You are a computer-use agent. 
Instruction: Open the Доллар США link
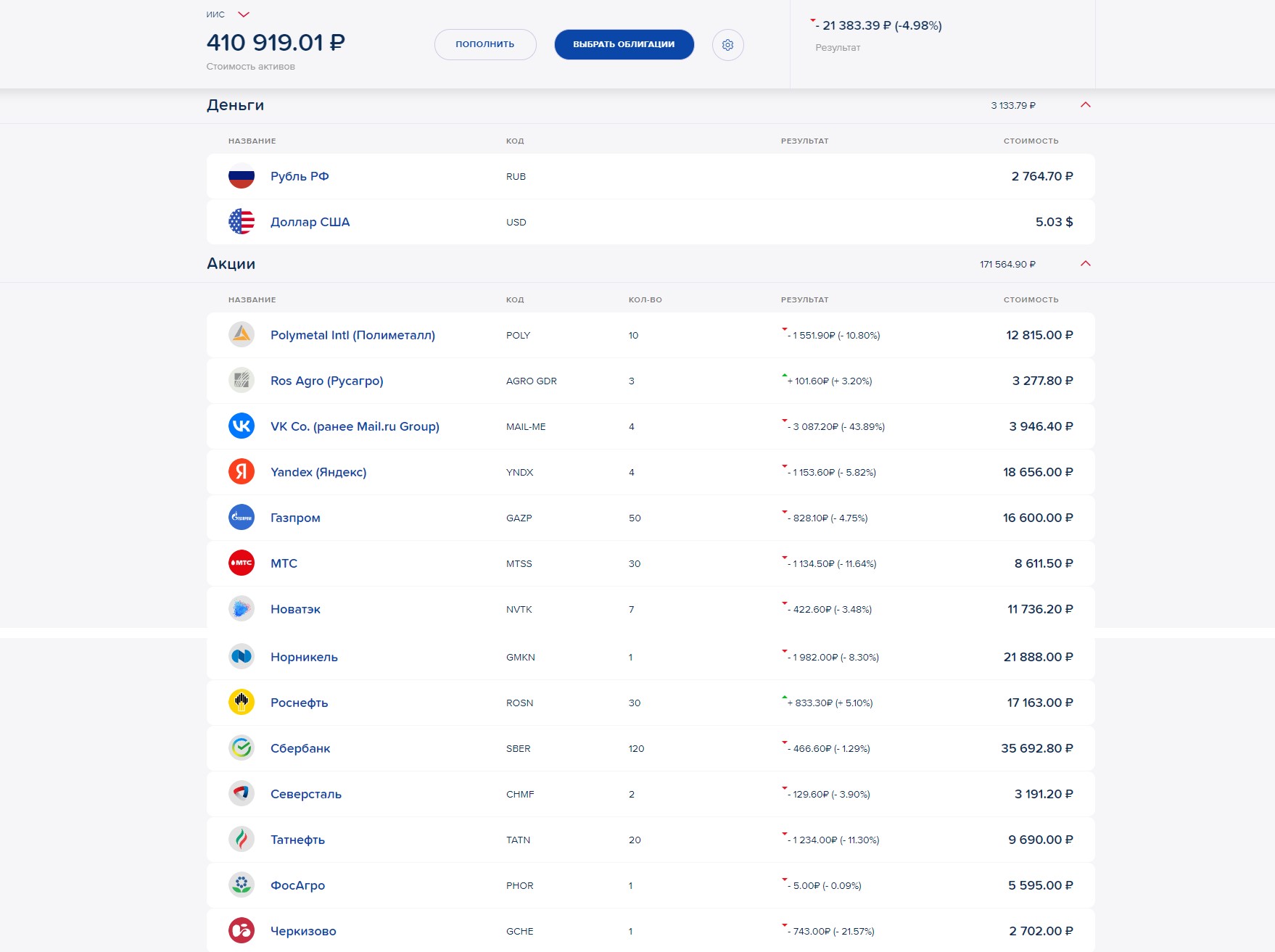(x=310, y=222)
